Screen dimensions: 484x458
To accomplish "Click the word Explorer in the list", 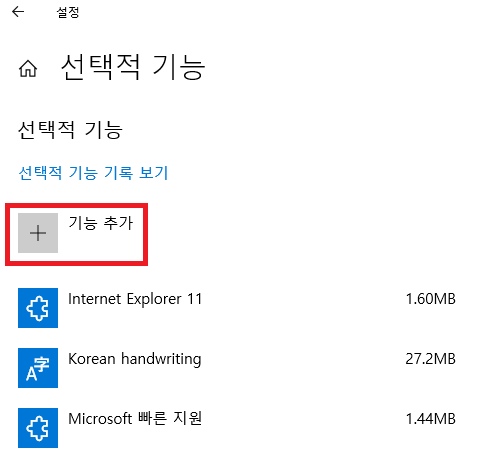I will (154, 300).
